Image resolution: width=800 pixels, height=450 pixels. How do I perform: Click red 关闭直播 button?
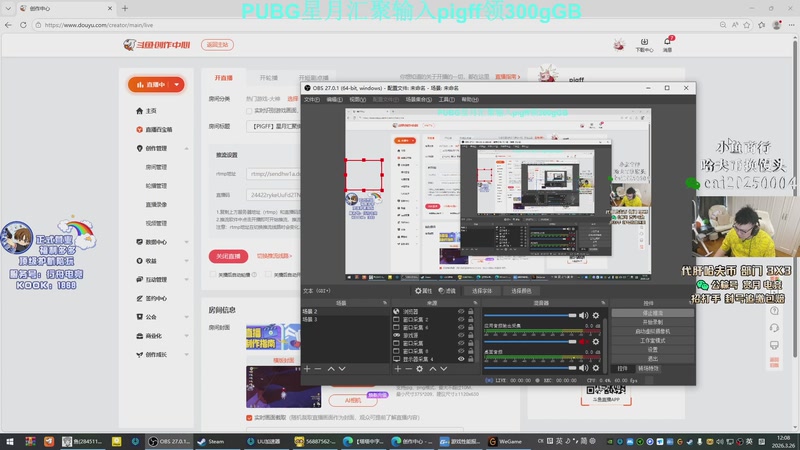[x=228, y=256]
